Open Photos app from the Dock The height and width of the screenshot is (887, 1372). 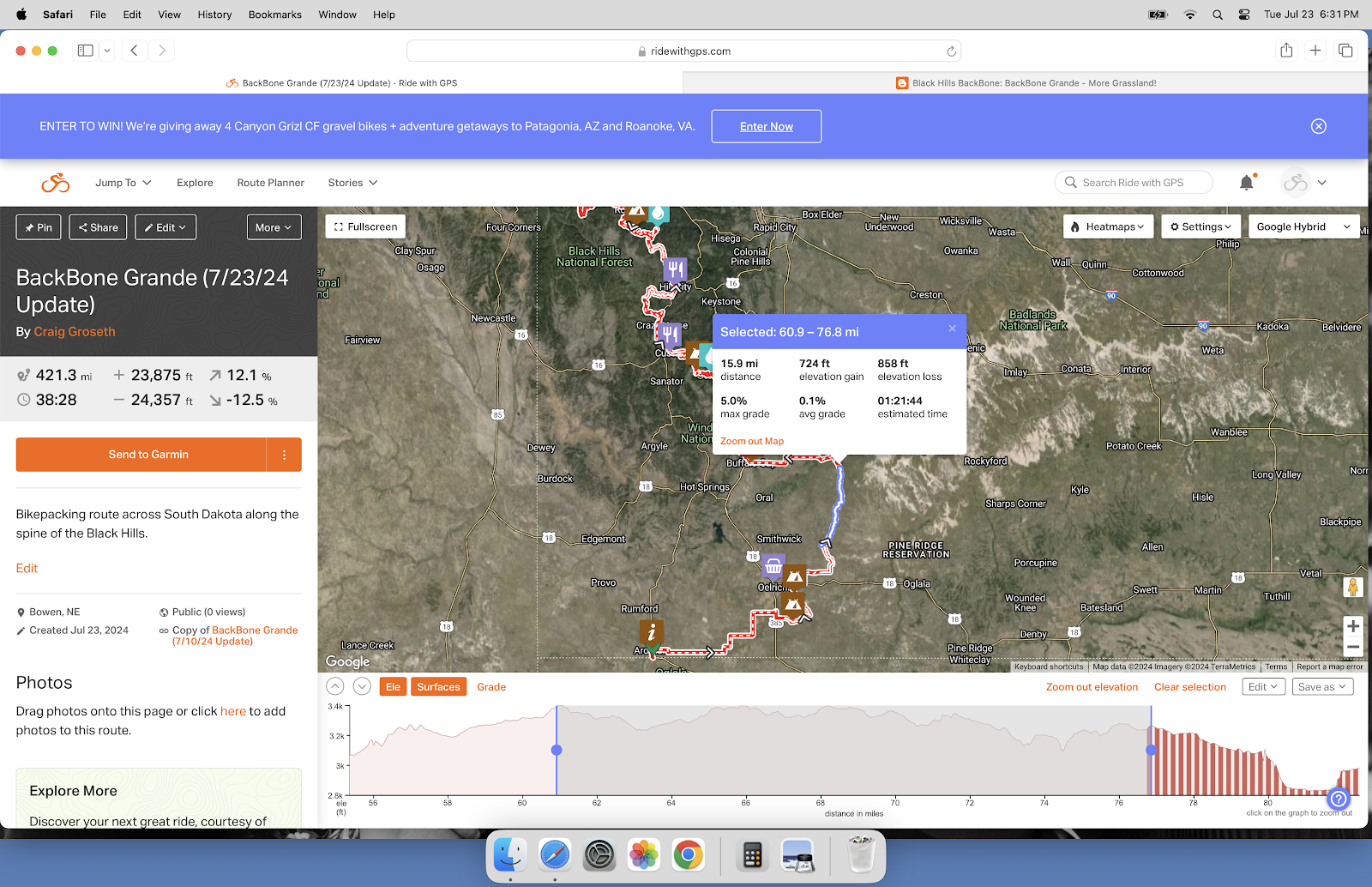(643, 855)
